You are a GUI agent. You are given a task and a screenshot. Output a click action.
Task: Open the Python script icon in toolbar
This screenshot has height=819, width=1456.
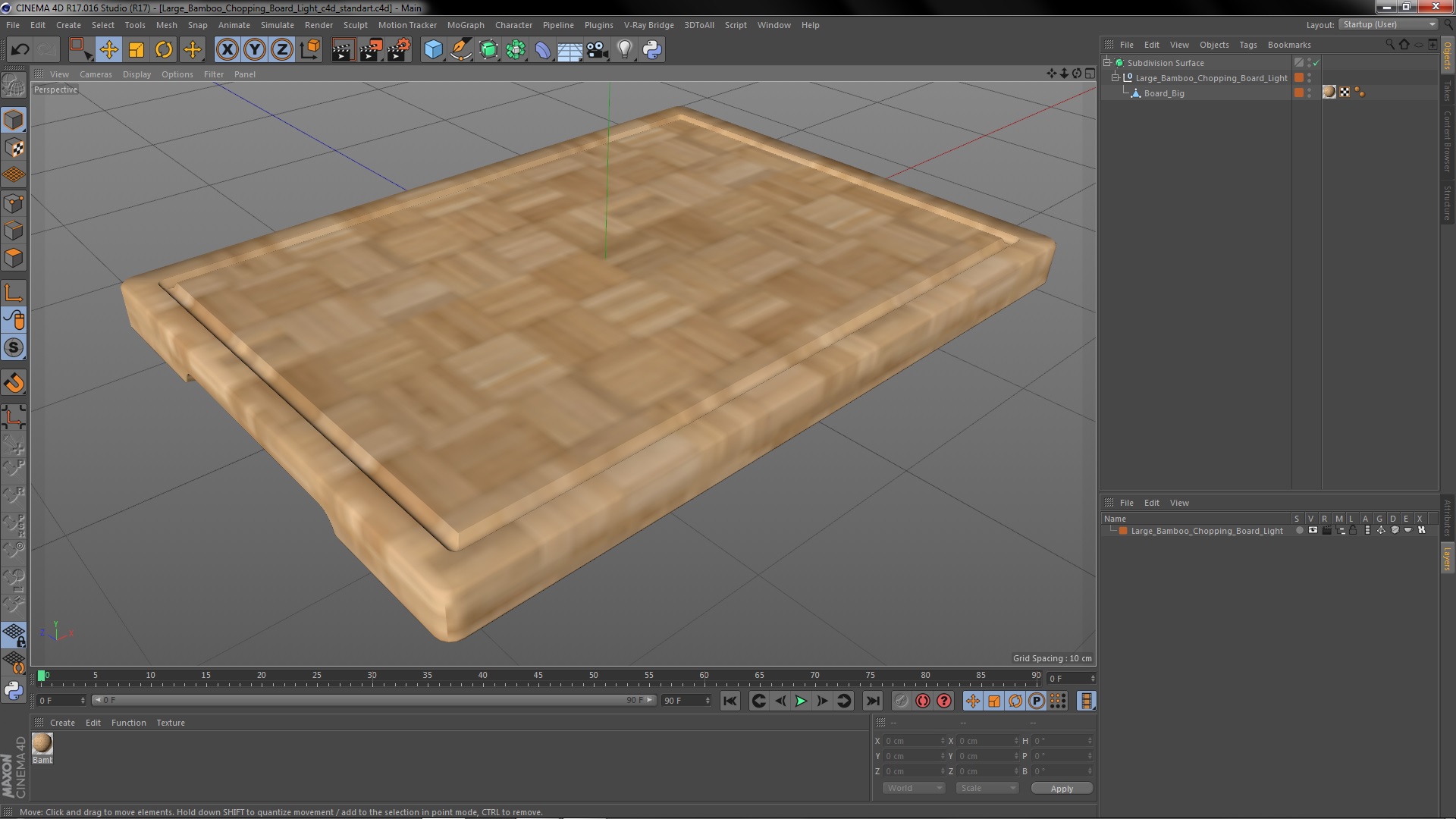tap(652, 50)
